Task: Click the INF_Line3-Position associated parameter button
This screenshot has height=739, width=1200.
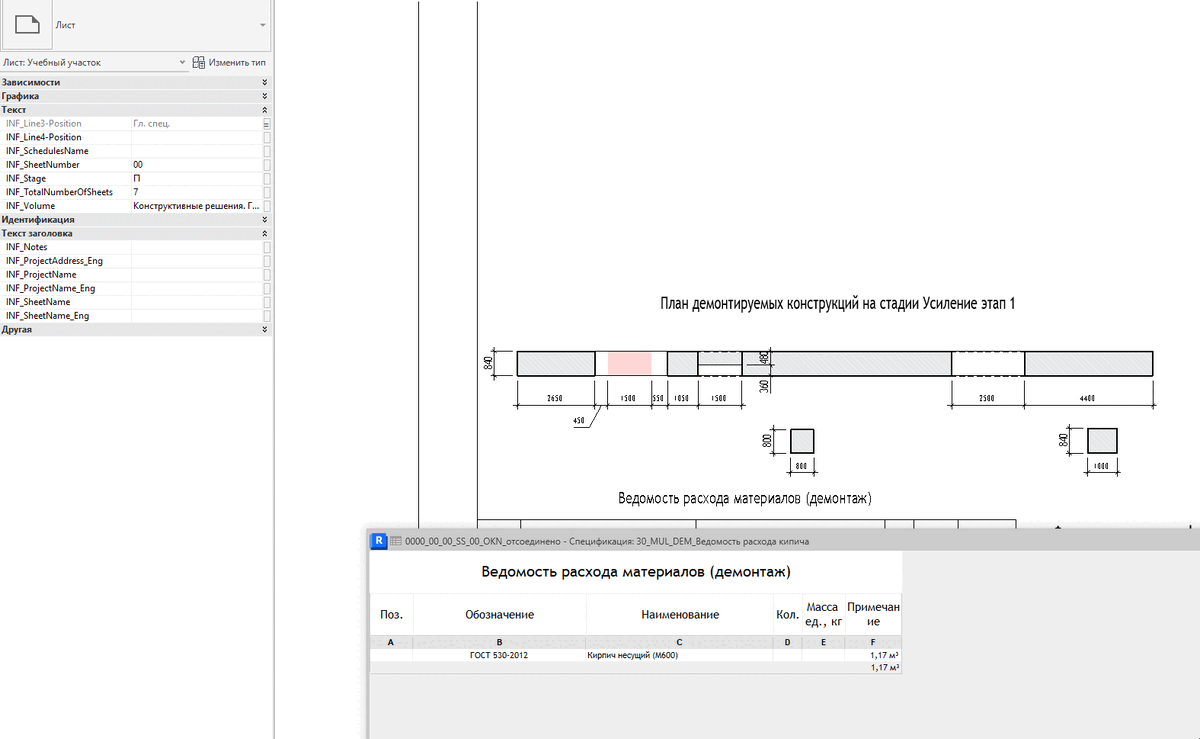Action: [x=267, y=123]
